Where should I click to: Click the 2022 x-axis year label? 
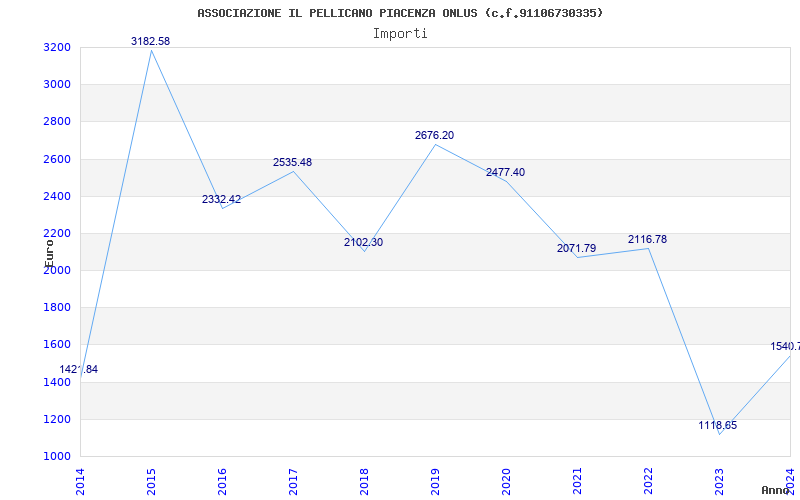tap(648, 482)
